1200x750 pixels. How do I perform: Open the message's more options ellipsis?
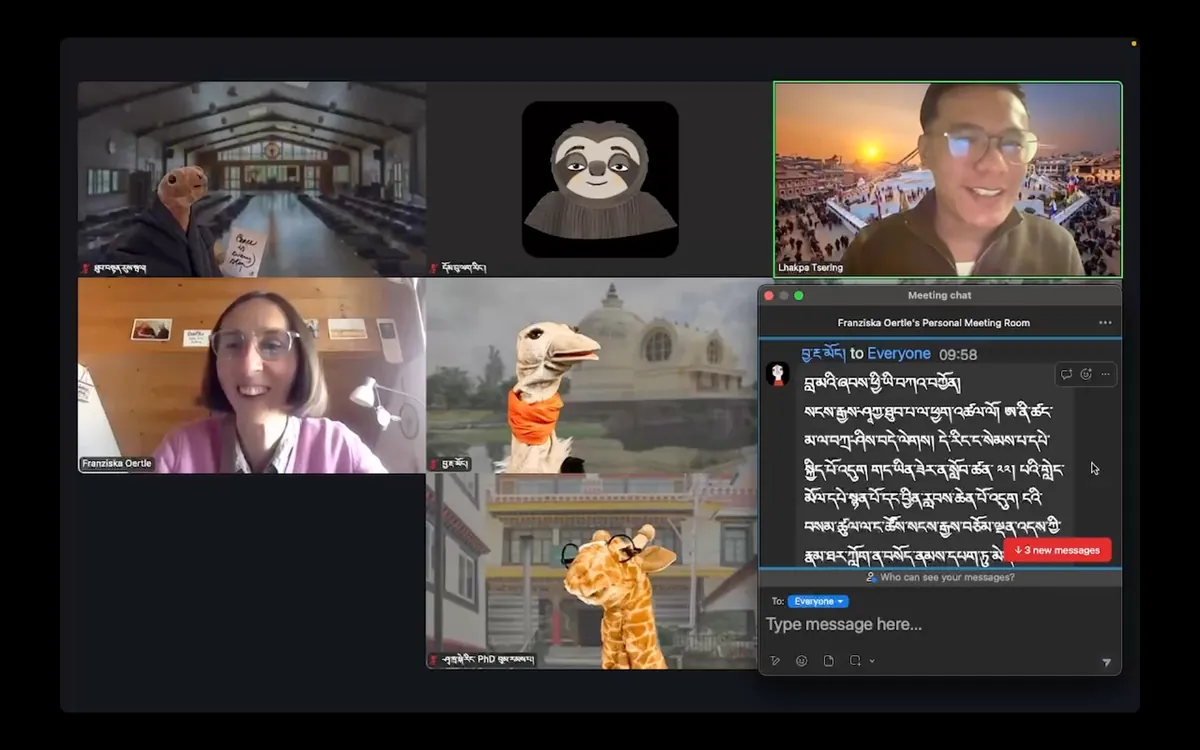pos(1105,374)
